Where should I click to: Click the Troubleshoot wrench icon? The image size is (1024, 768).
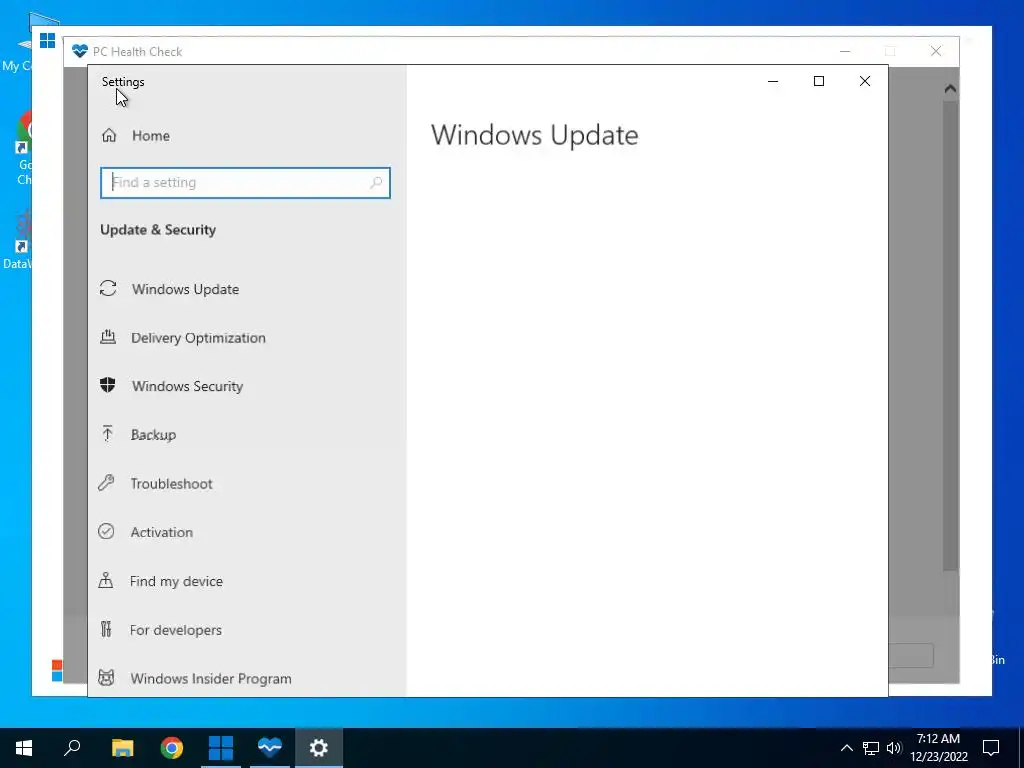106,483
